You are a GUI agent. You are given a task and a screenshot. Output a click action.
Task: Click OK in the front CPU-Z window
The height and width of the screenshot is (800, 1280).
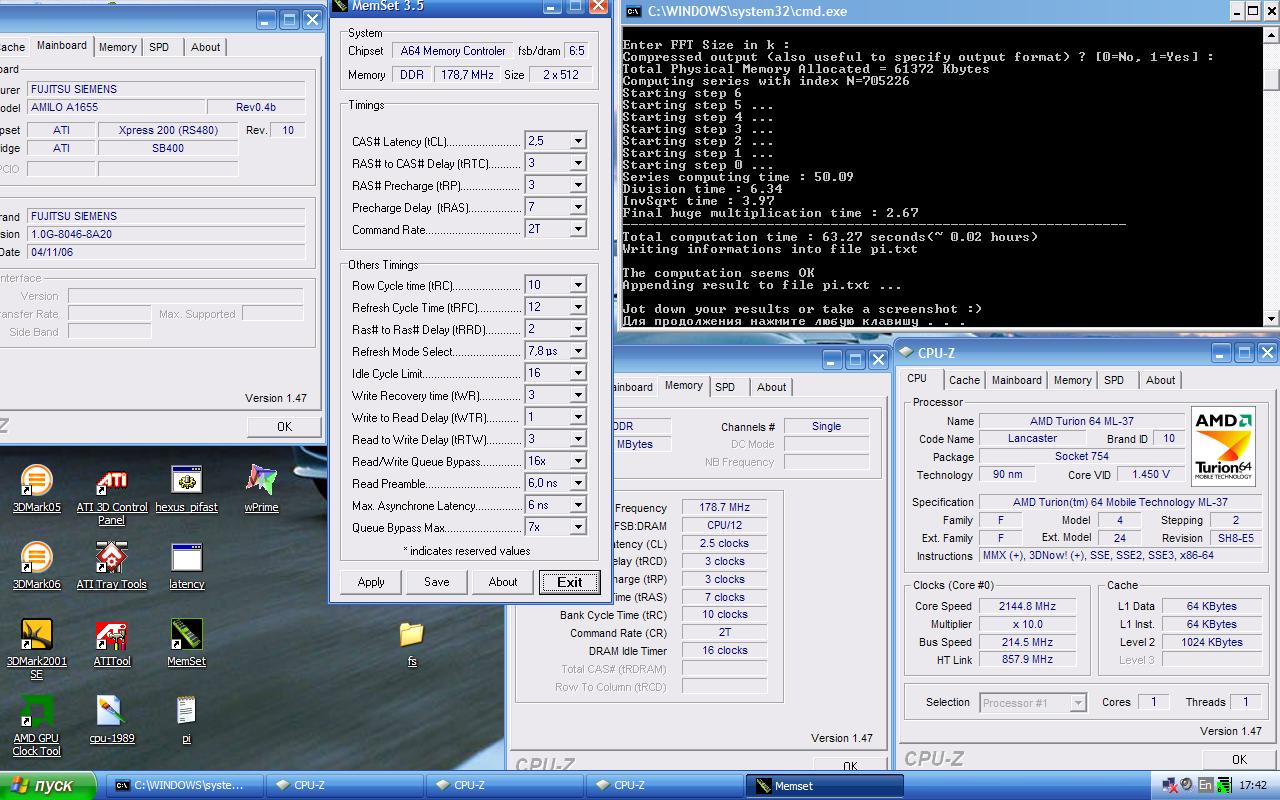pos(1239,759)
